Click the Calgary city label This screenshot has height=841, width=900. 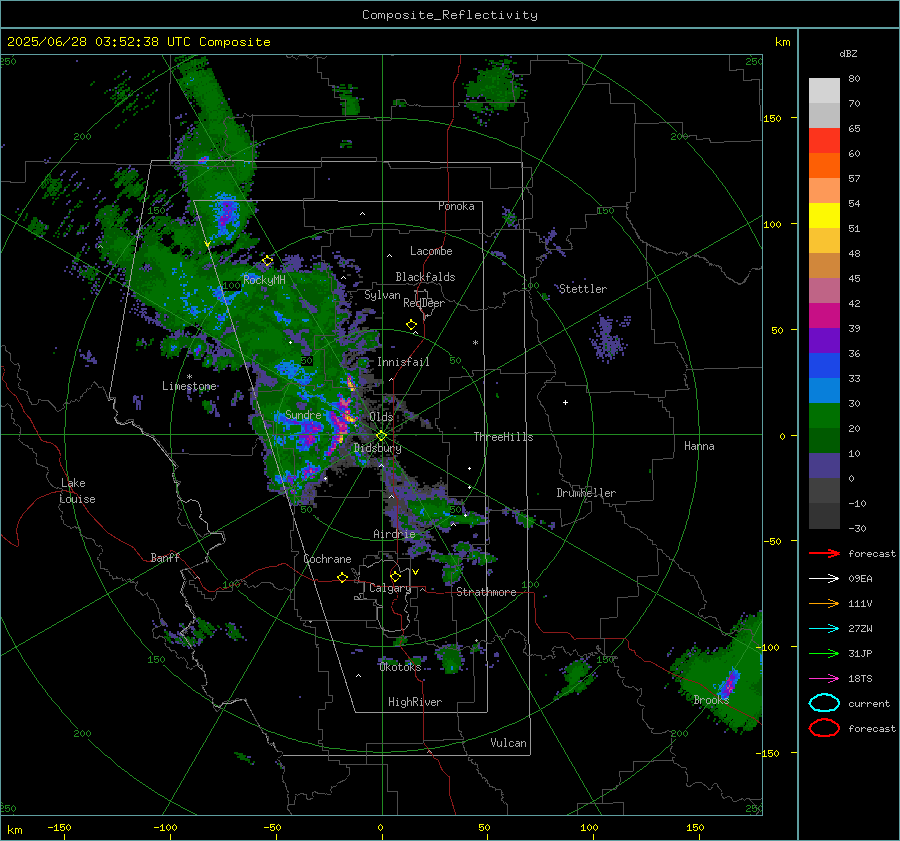point(390,588)
